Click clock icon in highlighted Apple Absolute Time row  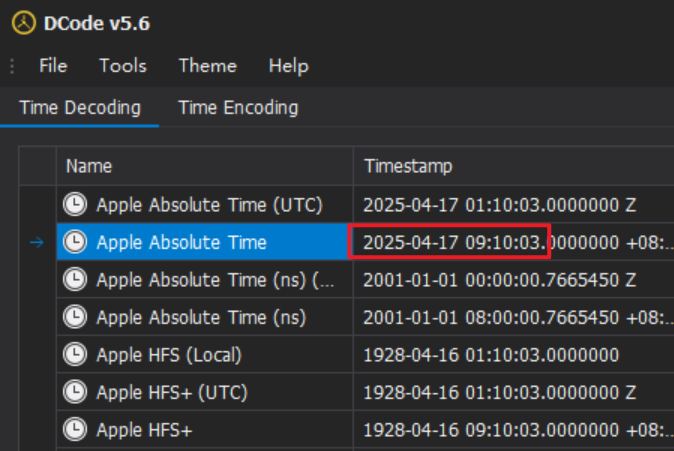pos(75,242)
